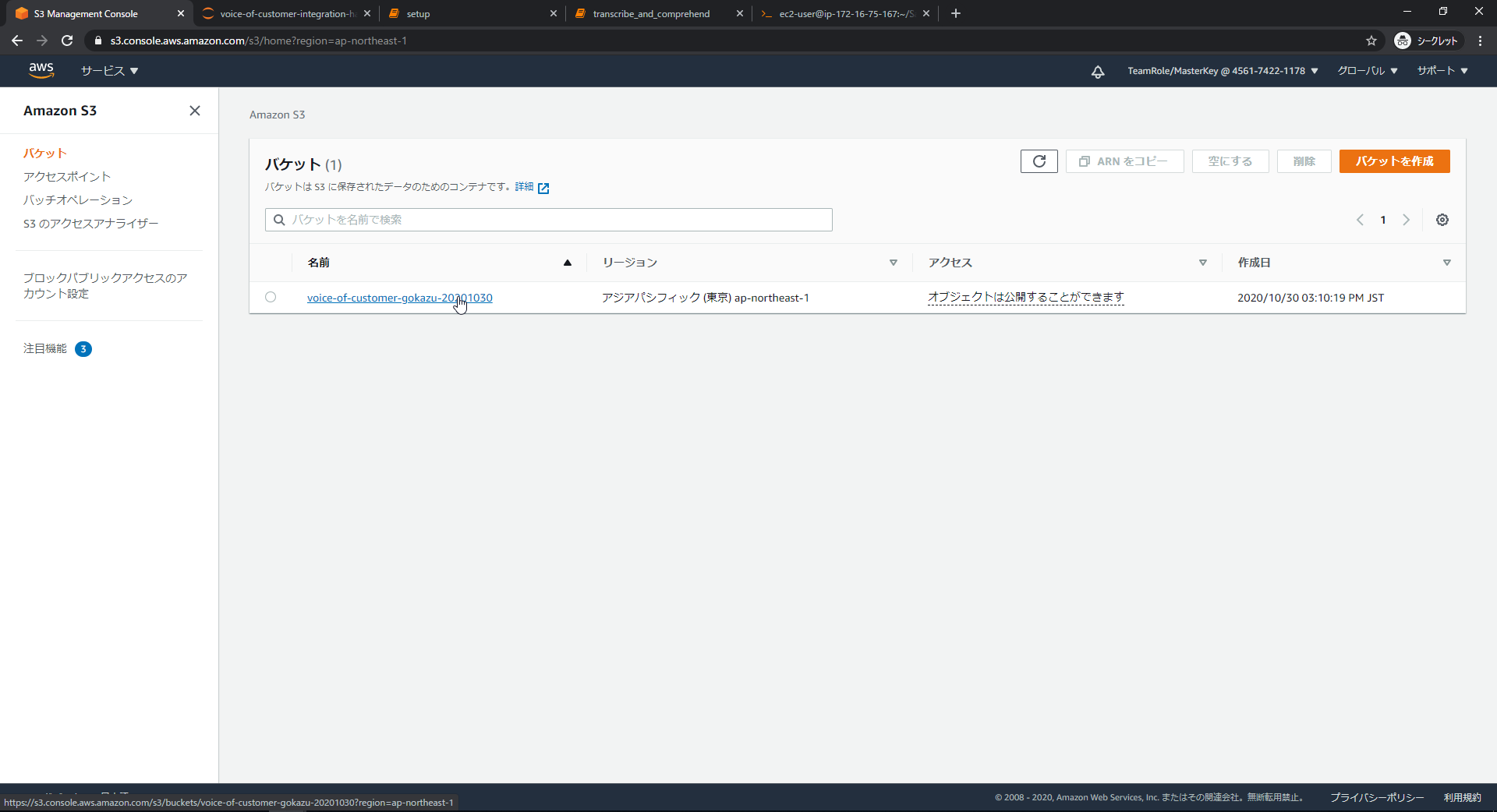
Task: Open table preferences gear icon
Action: click(1442, 220)
